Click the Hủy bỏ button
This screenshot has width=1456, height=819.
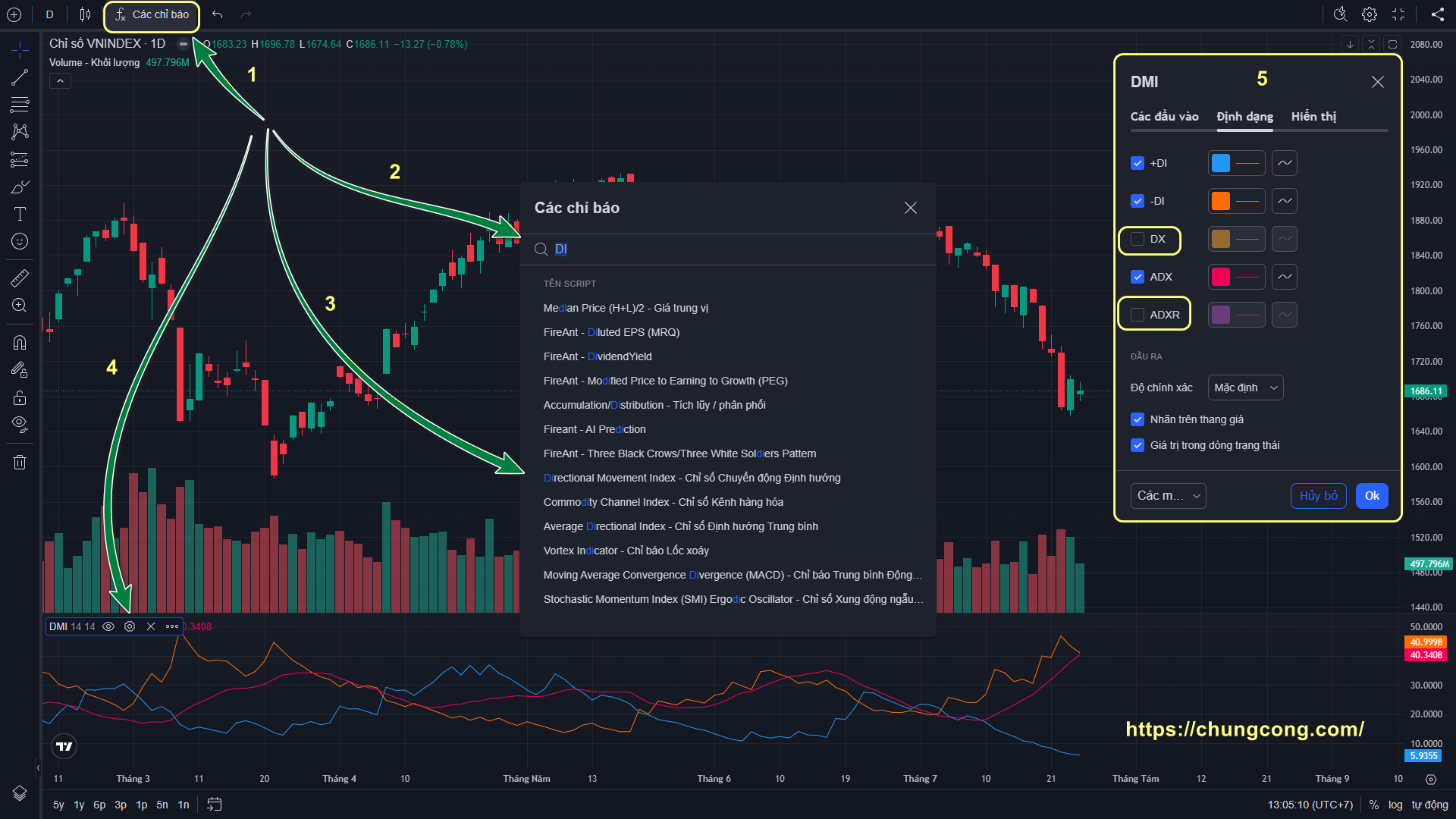1319,496
